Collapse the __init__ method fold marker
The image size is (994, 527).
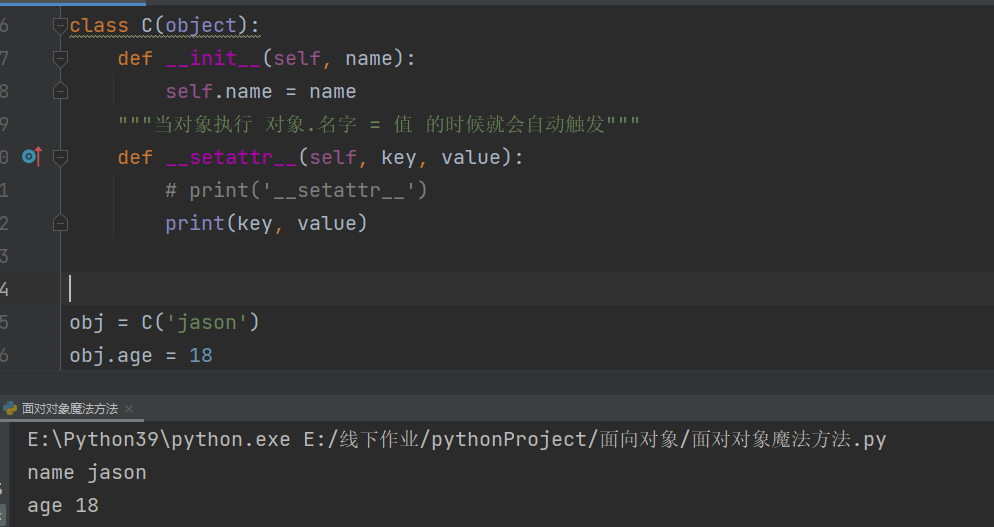coord(60,59)
